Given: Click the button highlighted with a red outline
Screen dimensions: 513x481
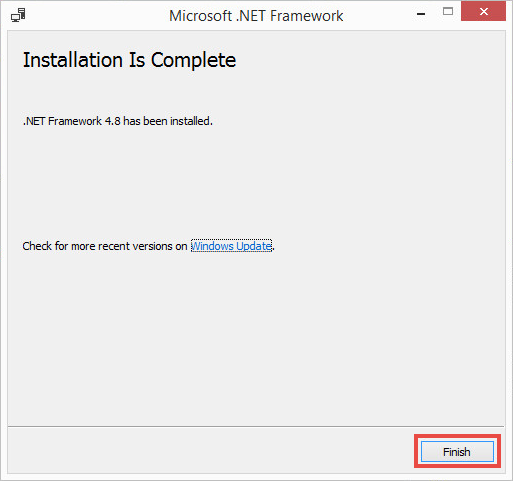Looking at the screenshot, I should pyautogui.click(x=457, y=452).
